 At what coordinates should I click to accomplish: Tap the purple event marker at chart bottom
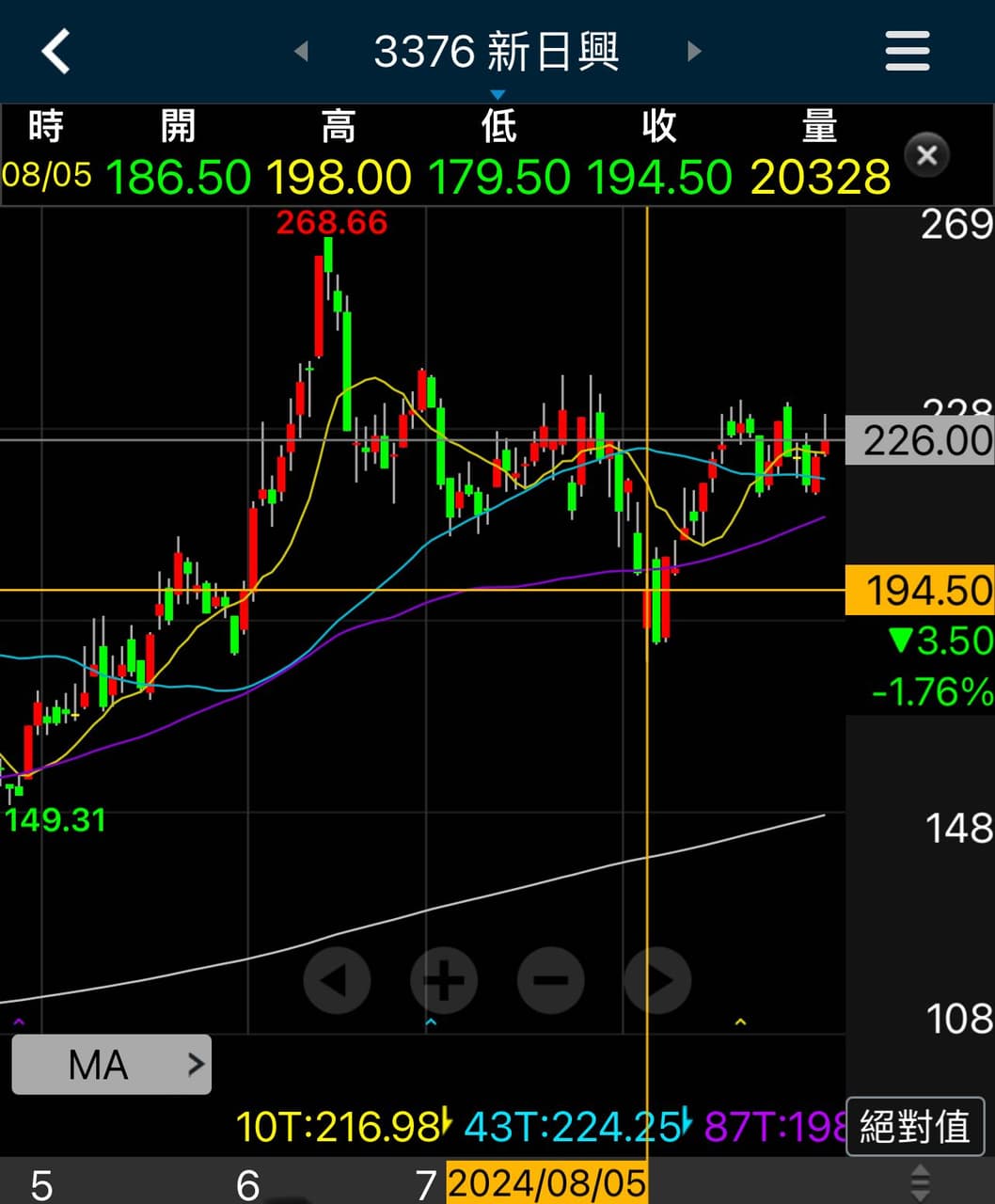(18, 1022)
